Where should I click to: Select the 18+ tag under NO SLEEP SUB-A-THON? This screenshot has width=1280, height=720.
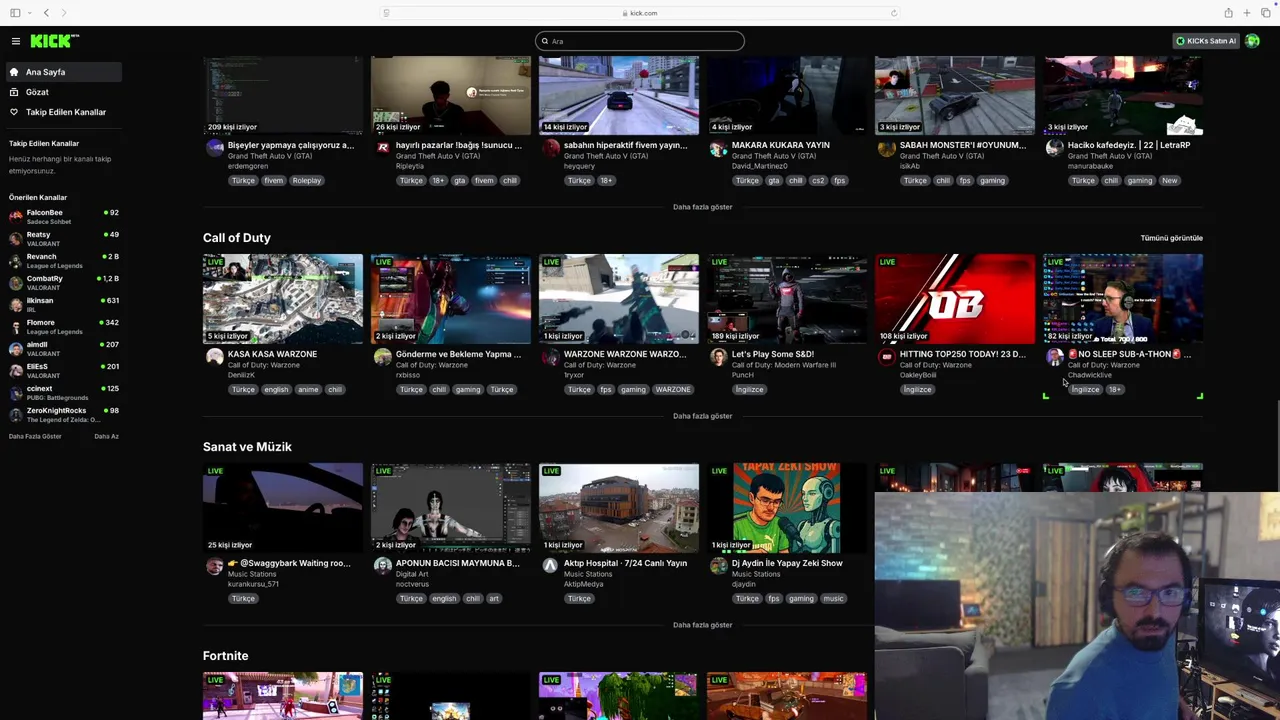(x=1115, y=390)
